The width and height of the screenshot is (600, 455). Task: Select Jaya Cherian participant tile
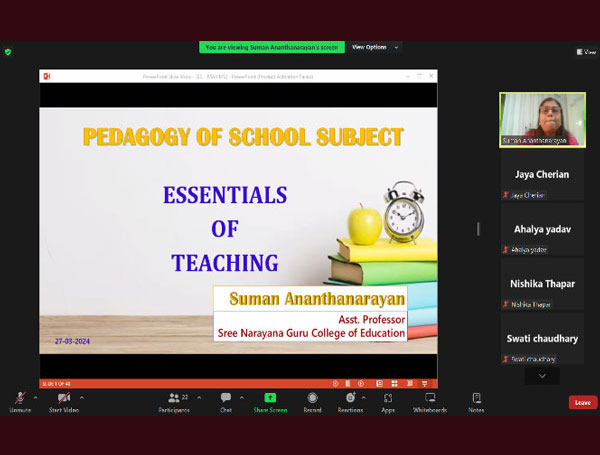(542, 174)
